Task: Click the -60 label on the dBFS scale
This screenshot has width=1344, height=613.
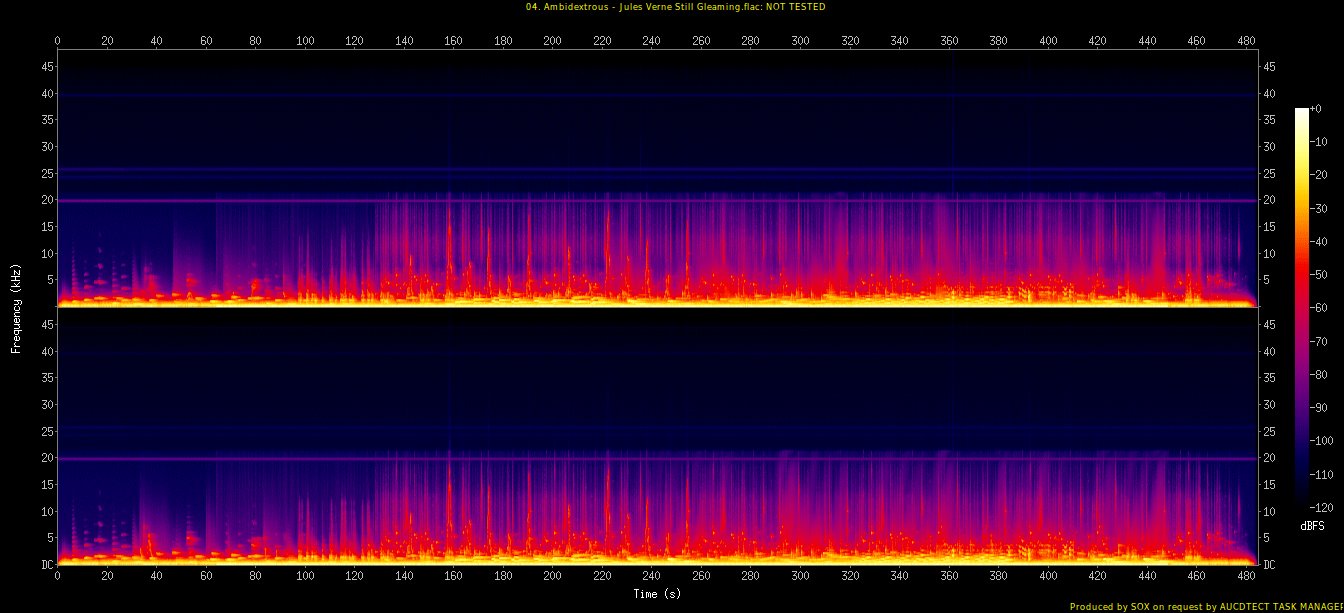Action: point(1321,307)
